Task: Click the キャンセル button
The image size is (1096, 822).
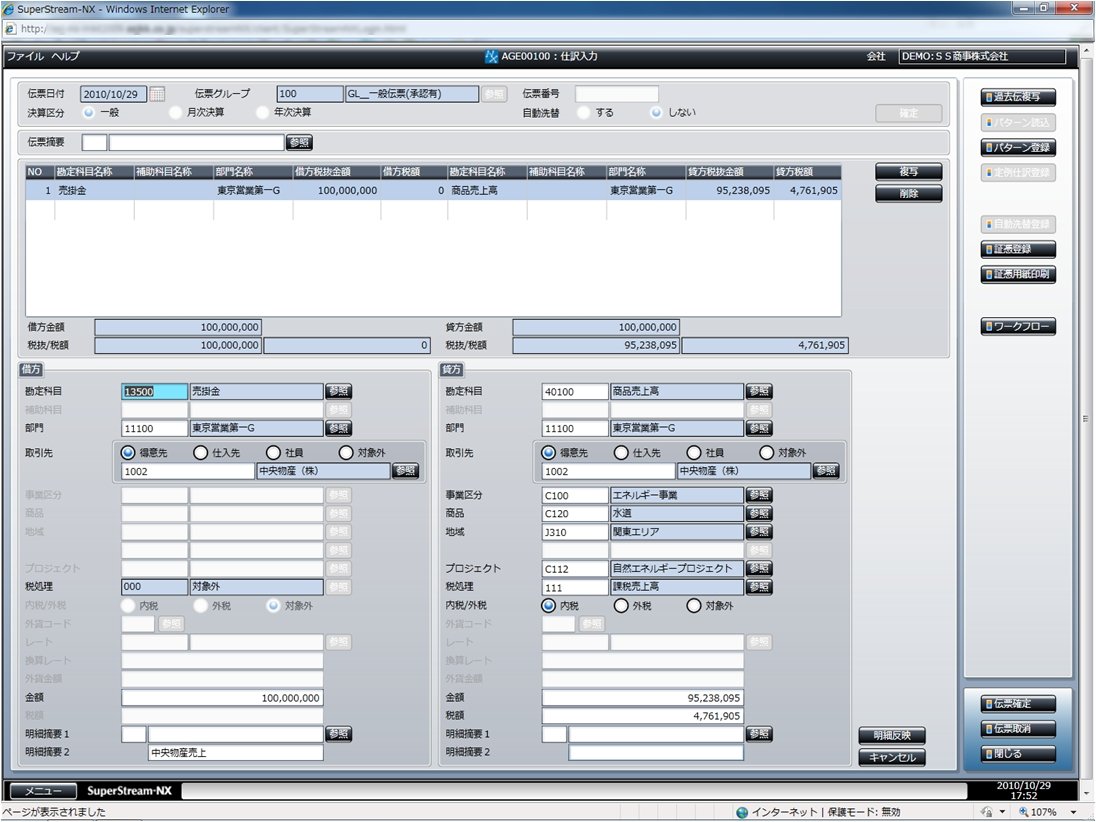Action: click(892, 758)
